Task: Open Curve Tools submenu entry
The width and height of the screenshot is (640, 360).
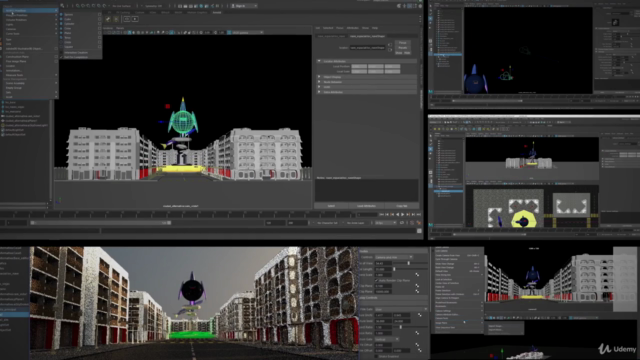Action: [31, 34]
